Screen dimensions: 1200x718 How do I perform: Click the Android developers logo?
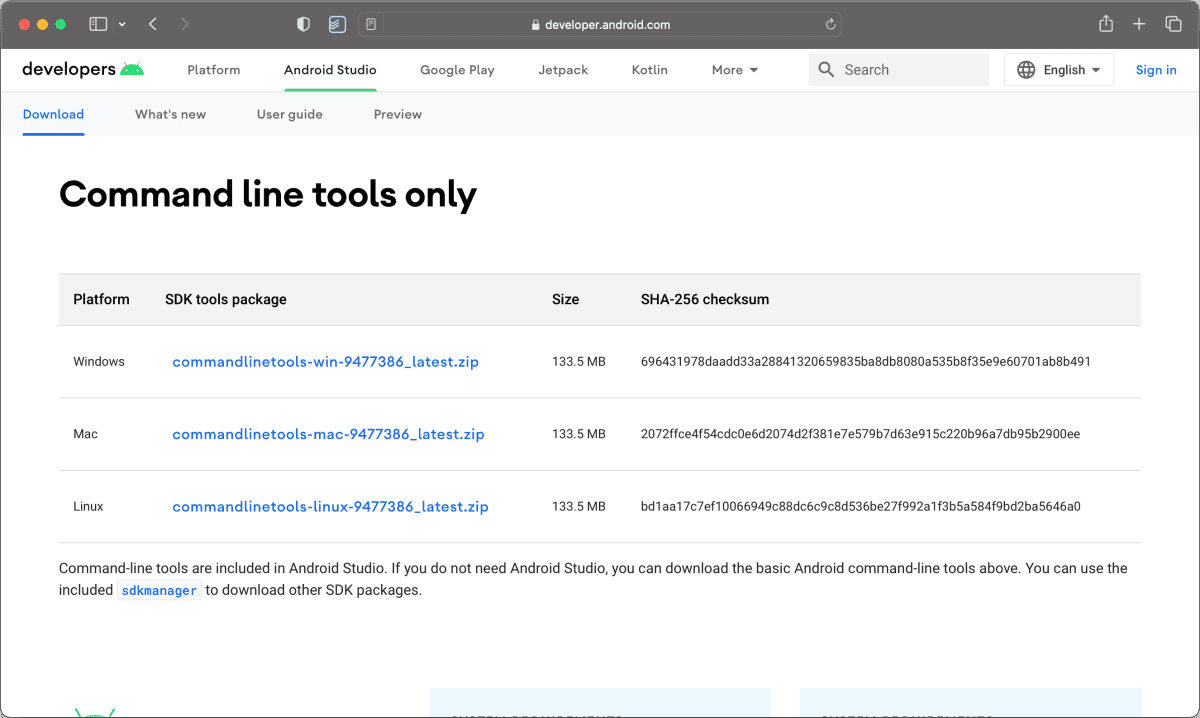tap(83, 69)
